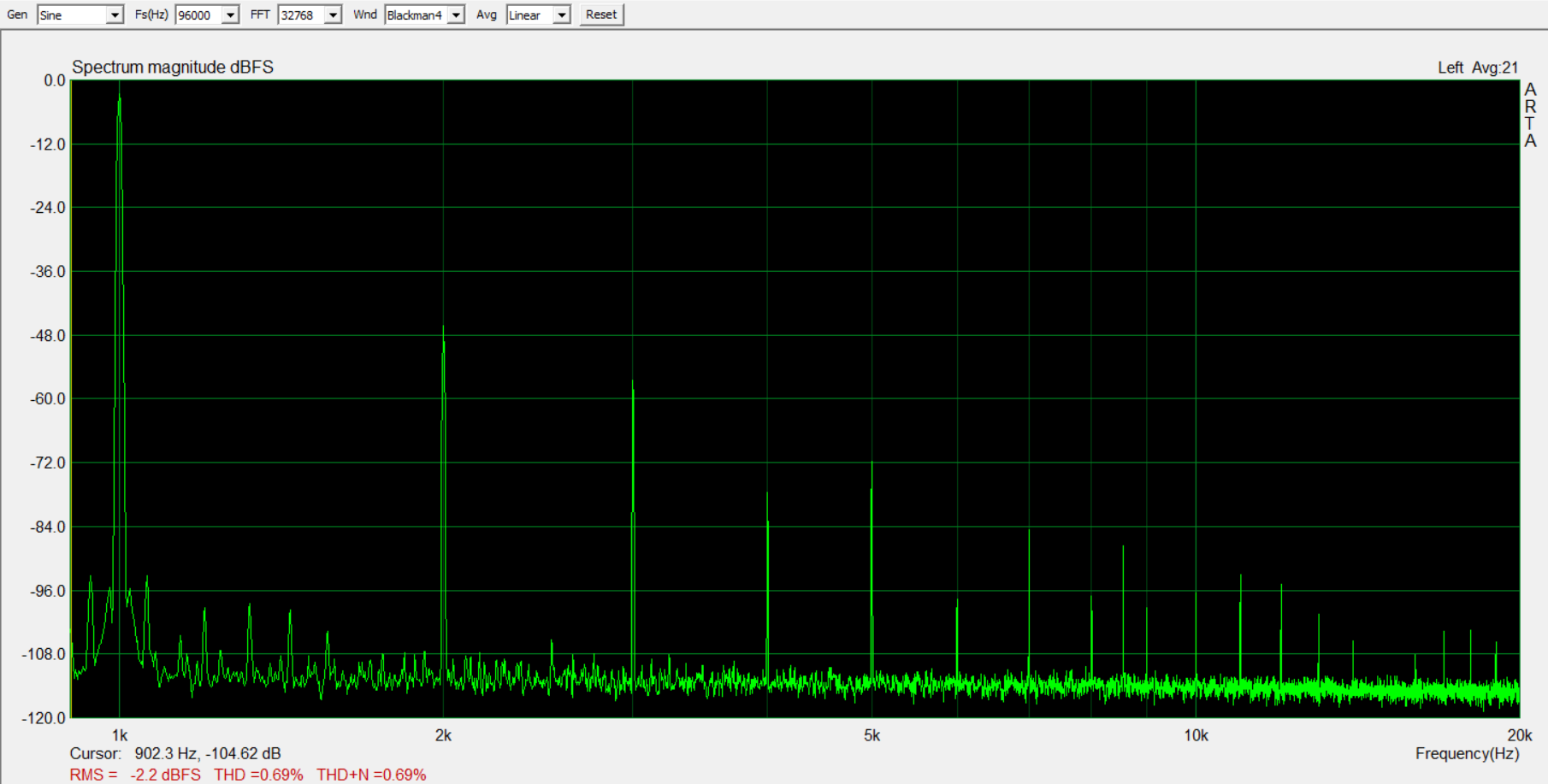
Task: Click the '0.0' dB axis label
Action: click(55, 80)
